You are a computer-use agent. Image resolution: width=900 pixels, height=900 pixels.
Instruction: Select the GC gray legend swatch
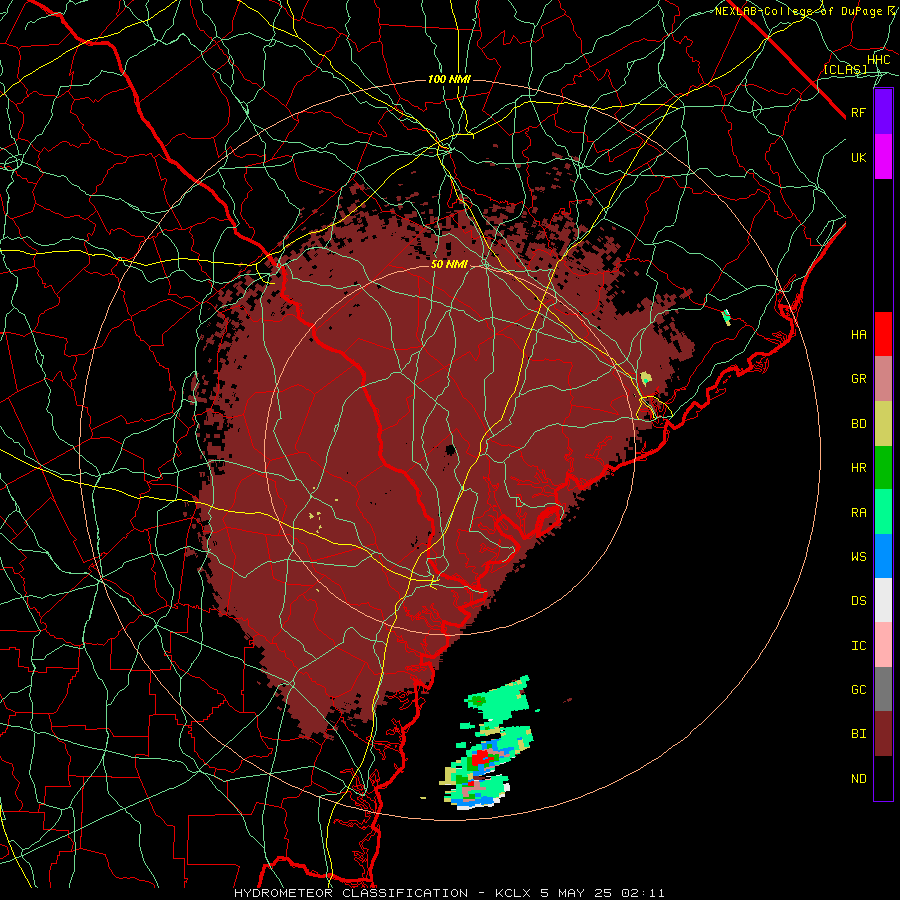tap(883, 689)
